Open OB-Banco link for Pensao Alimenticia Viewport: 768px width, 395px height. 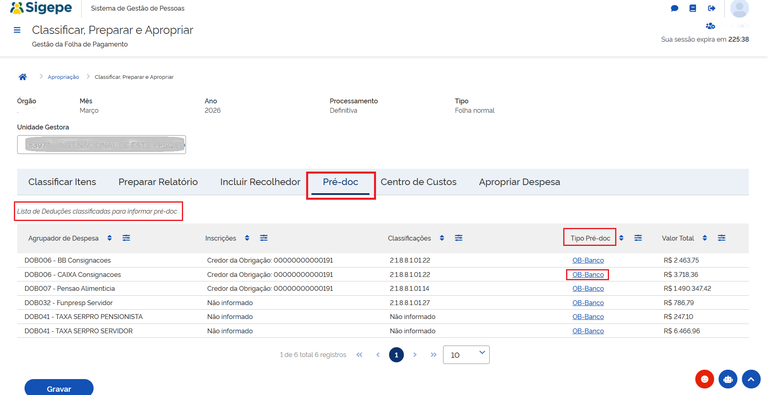coord(588,289)
